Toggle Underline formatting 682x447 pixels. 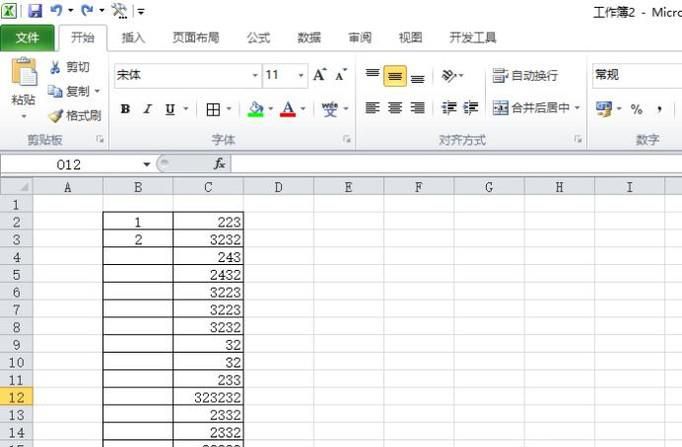[x=170, y=109]
